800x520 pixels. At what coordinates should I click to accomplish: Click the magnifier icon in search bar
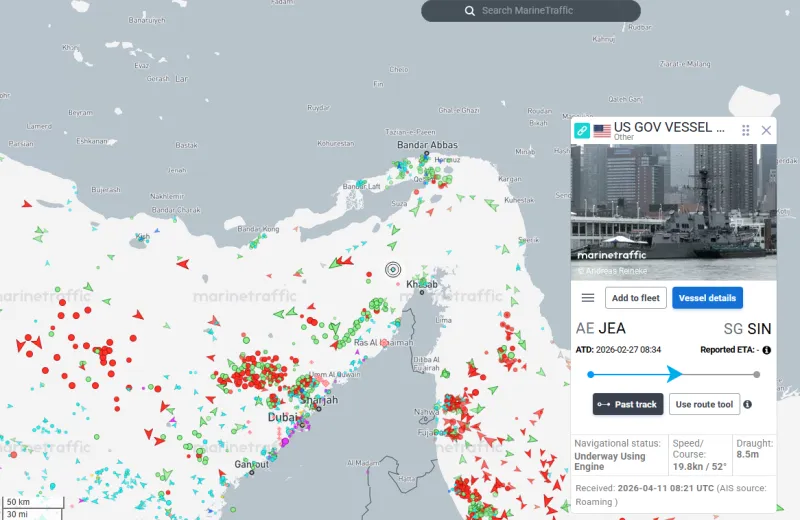(470, 11)
